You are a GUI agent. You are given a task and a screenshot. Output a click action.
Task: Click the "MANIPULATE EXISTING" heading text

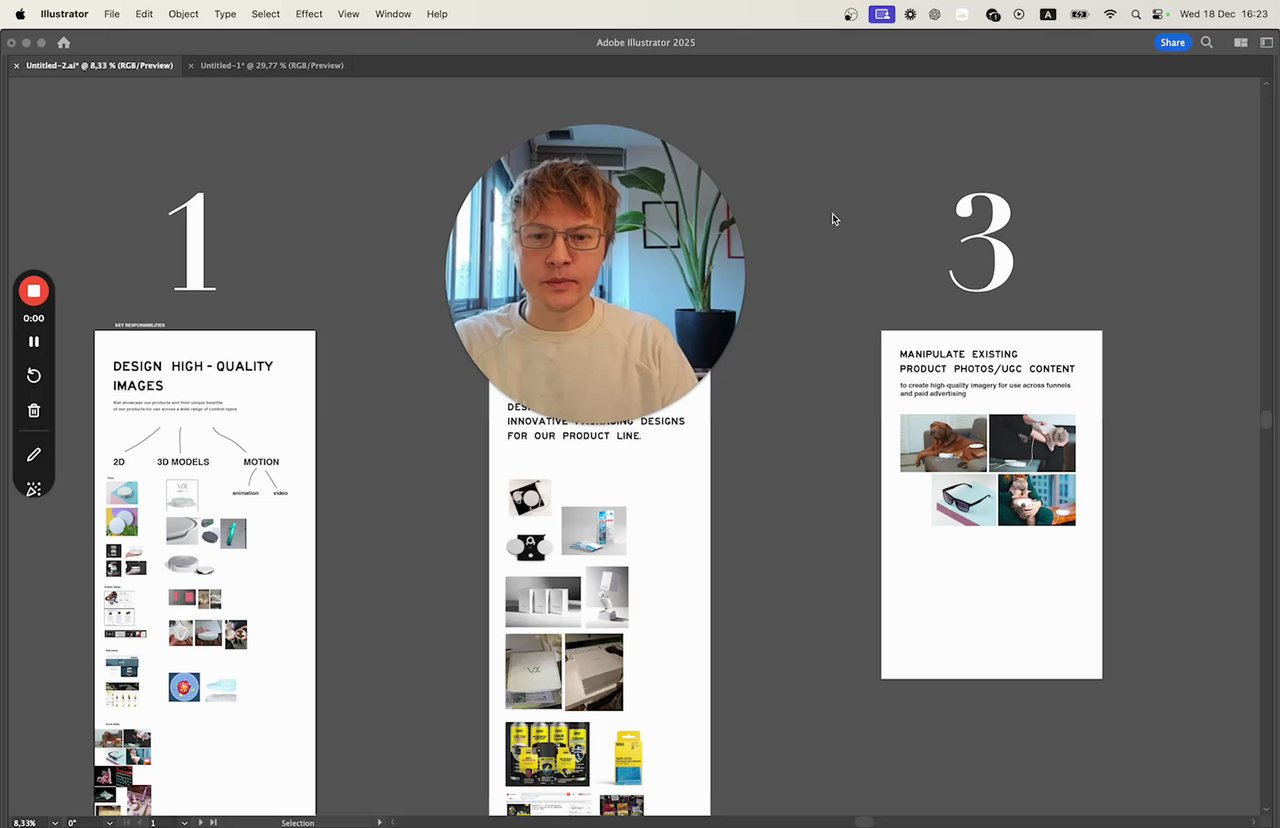point(958,354)
